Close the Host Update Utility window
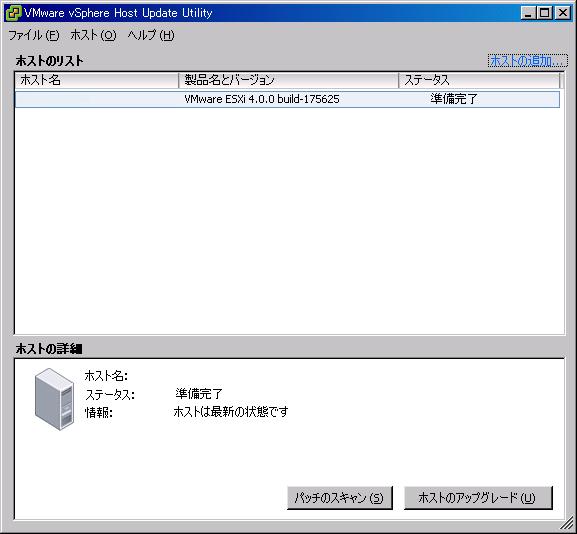 point(563,13)
